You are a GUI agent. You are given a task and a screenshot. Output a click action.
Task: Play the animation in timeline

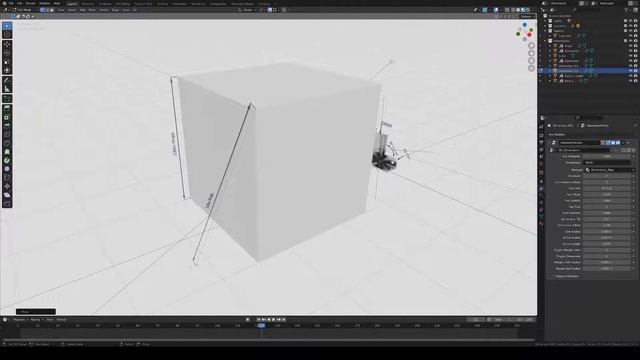(x=273, y=320)
